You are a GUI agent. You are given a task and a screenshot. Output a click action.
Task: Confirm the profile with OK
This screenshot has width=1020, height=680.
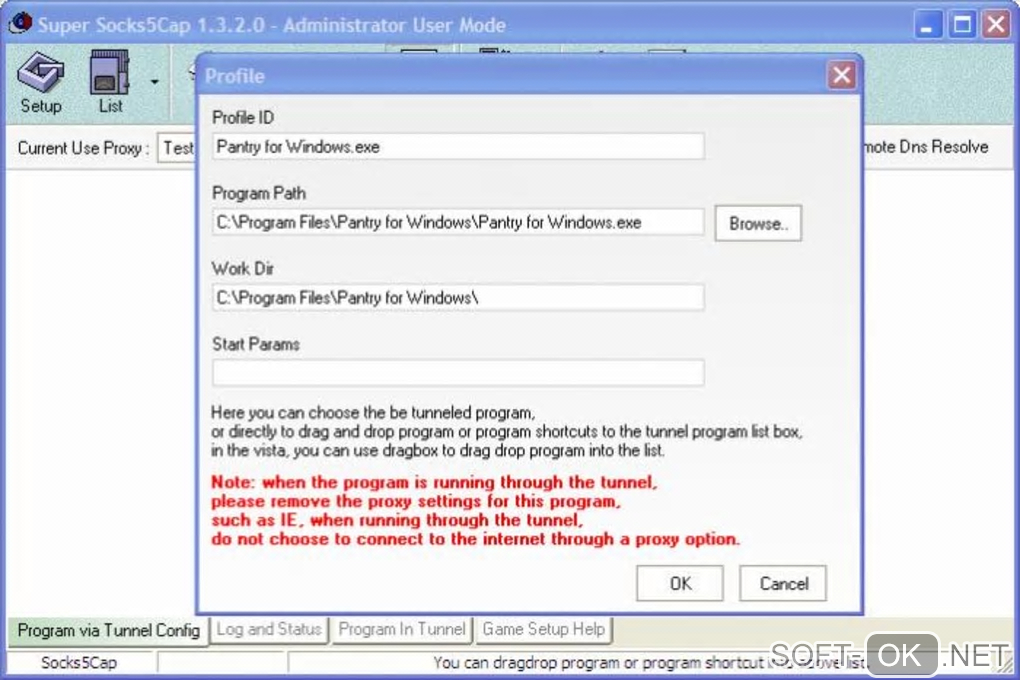pos(680,583)
